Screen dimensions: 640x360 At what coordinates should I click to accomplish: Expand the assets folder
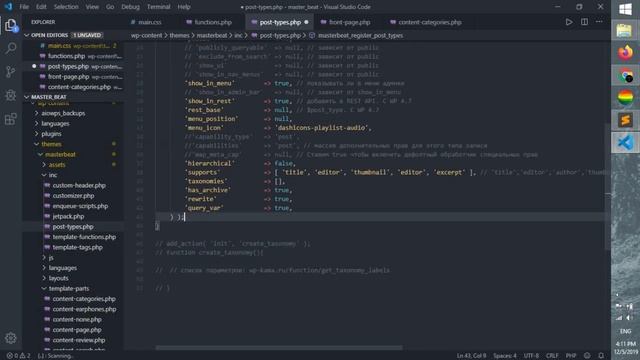click(x=57, y=164)
